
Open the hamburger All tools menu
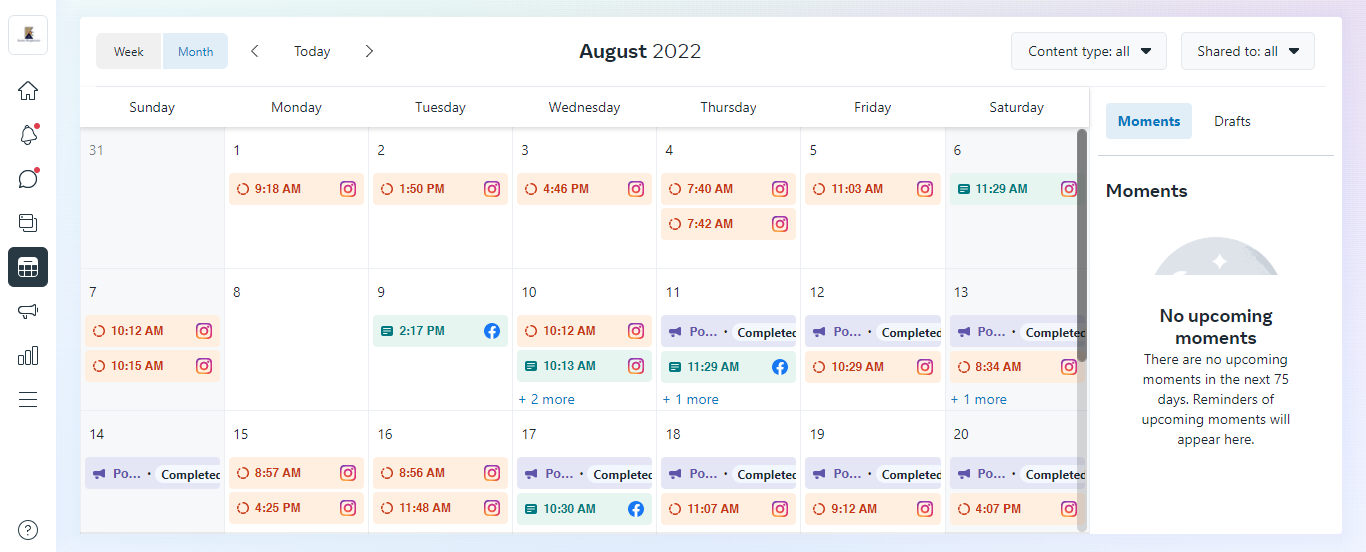(28, 400)
